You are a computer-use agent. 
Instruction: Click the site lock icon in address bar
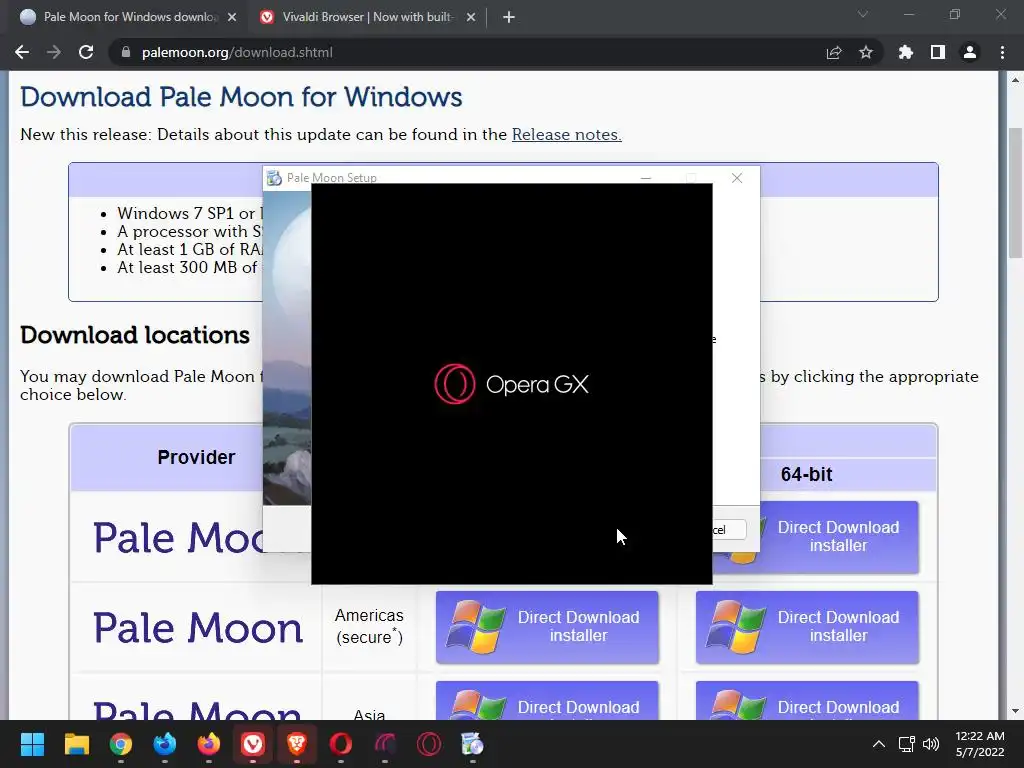click(126, 52)
